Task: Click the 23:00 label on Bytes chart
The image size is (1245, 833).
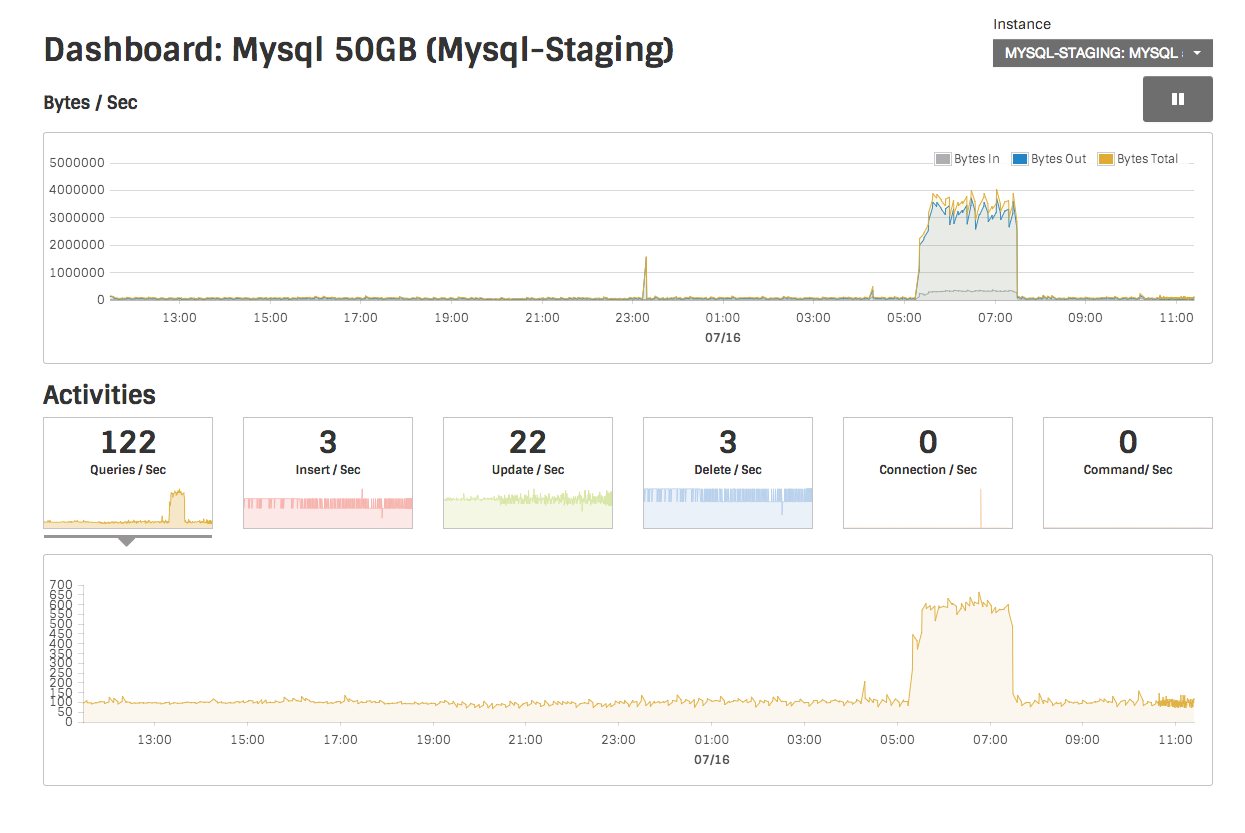Action: (x=632, y=318)
